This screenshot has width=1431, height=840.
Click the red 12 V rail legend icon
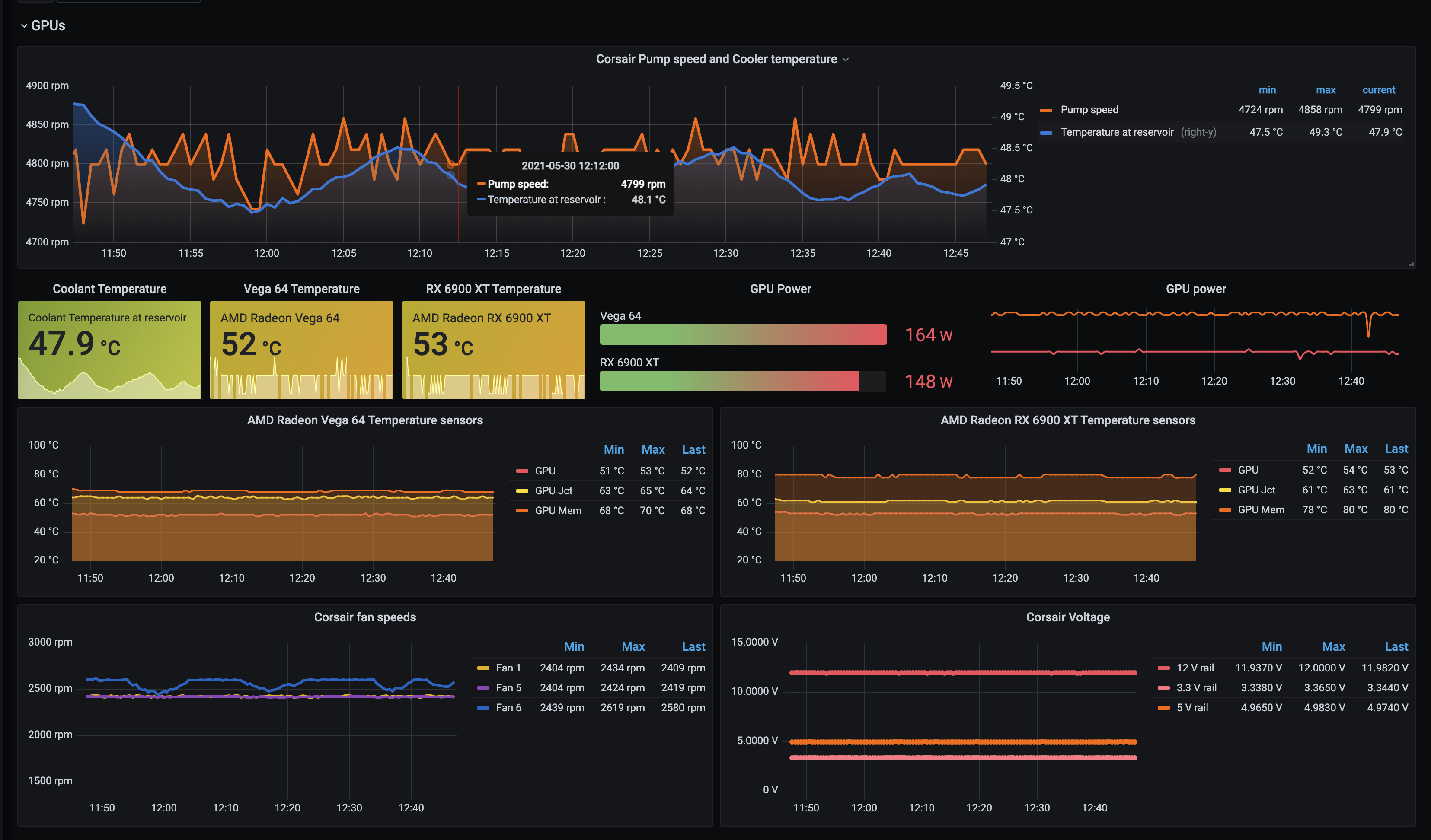pyautogui.click(x=1163, y=668)
